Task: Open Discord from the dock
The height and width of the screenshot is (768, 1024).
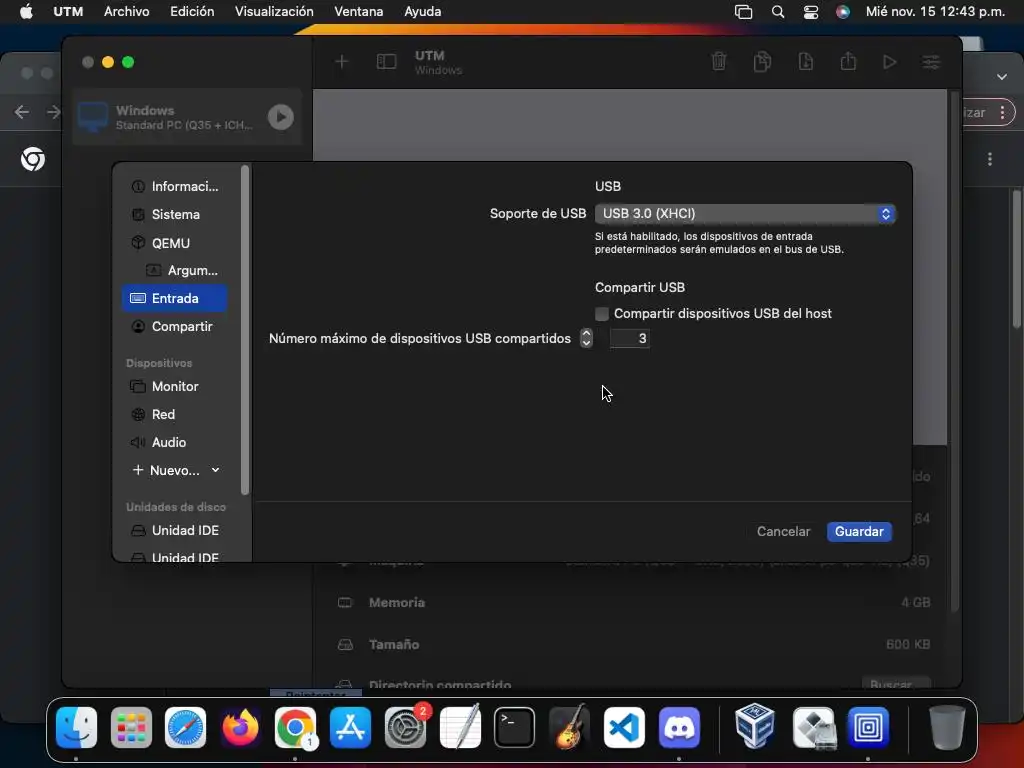Action: pyautogui.click(x=679, y=728)
